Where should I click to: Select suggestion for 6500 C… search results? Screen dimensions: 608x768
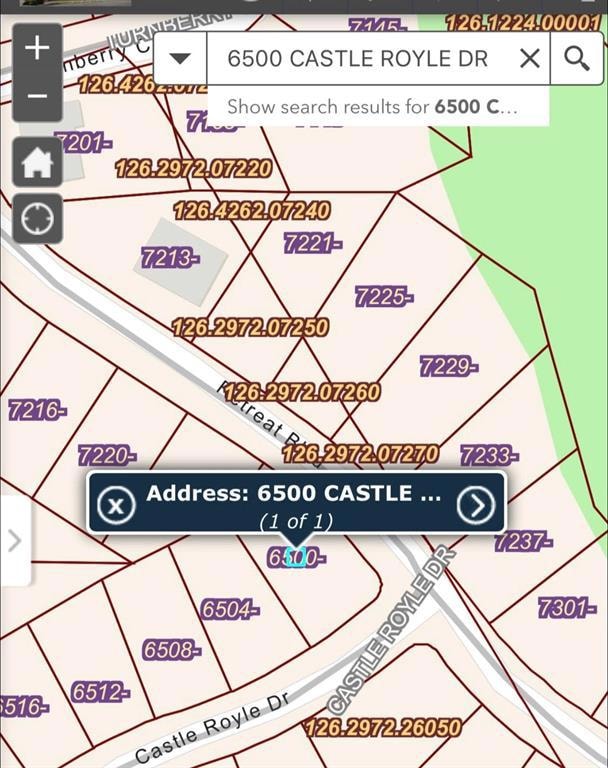point(372,107)
